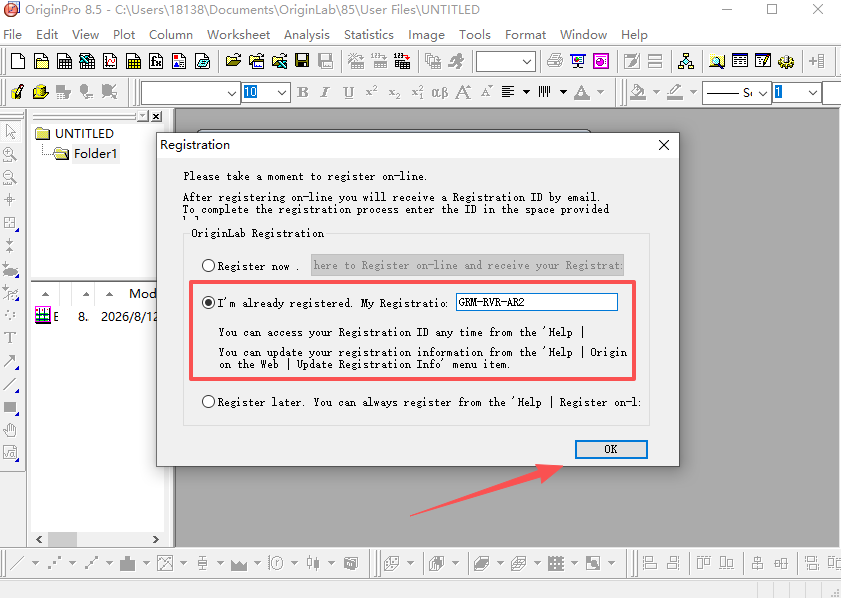The width and height of the screenshot is (841, 598).
Task: Click the Open Excel folder icon
Action: (x=279, y=61)
